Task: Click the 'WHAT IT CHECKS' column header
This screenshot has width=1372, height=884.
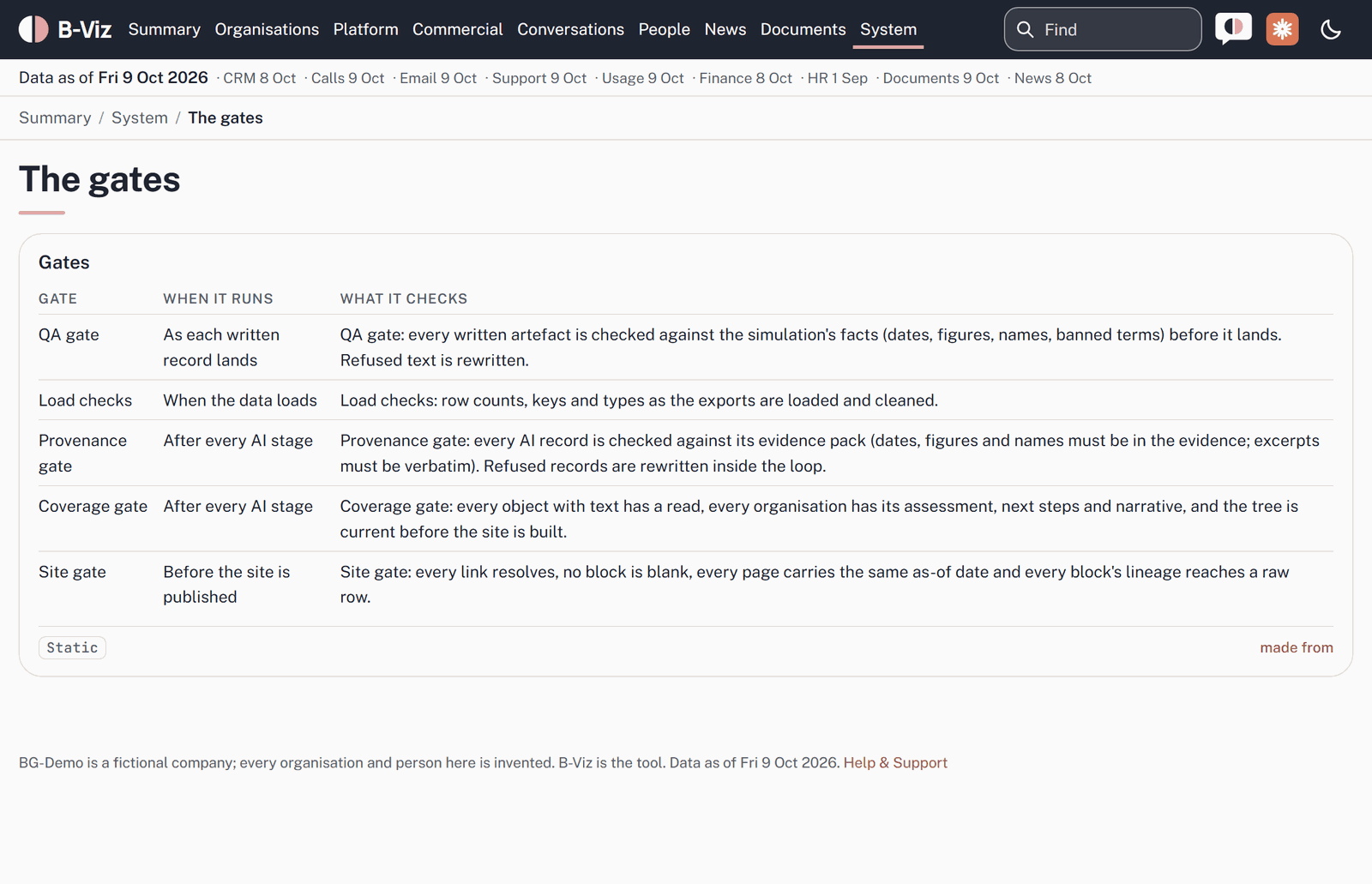Action: (x=404, y=298)
